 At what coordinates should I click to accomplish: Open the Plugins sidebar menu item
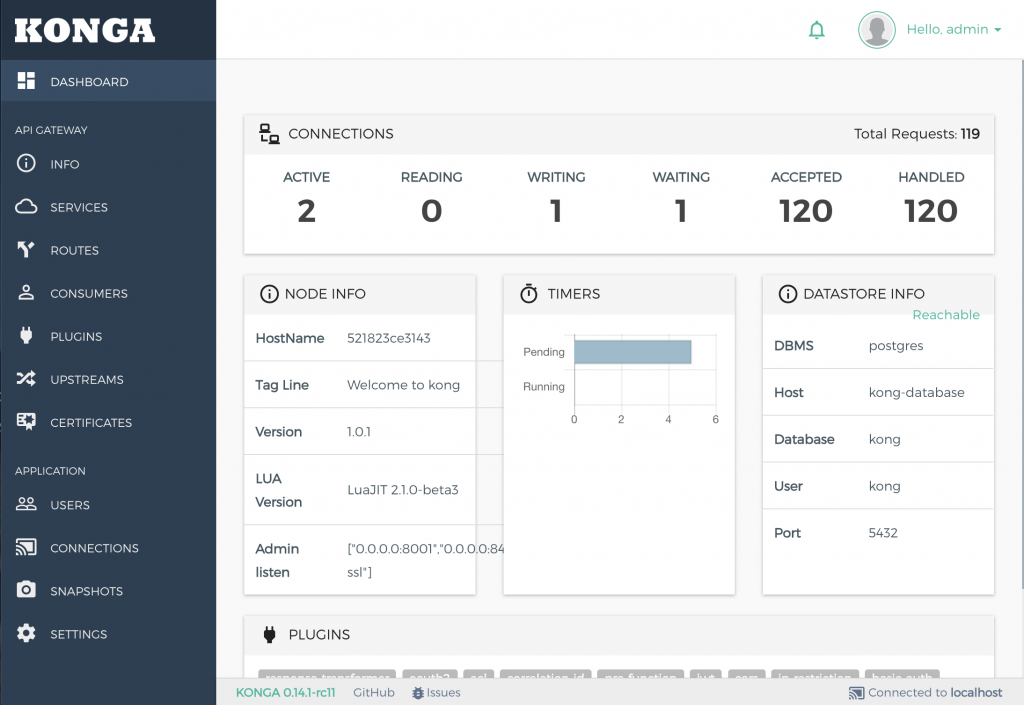click(x=108, y=336)
